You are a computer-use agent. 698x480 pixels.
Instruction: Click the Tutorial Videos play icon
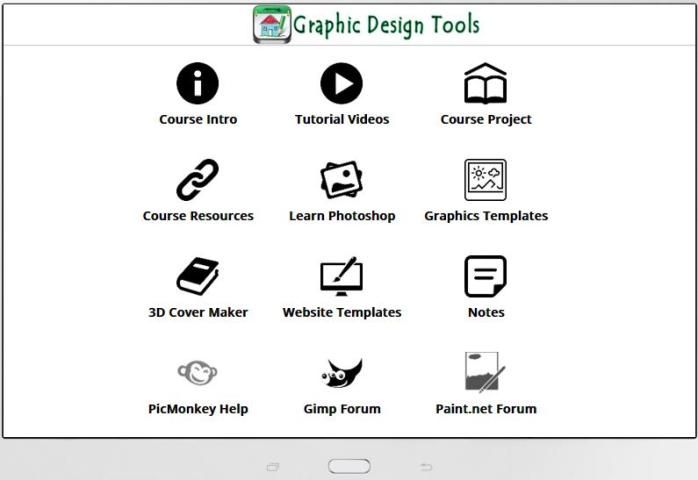tap(341, 83)
